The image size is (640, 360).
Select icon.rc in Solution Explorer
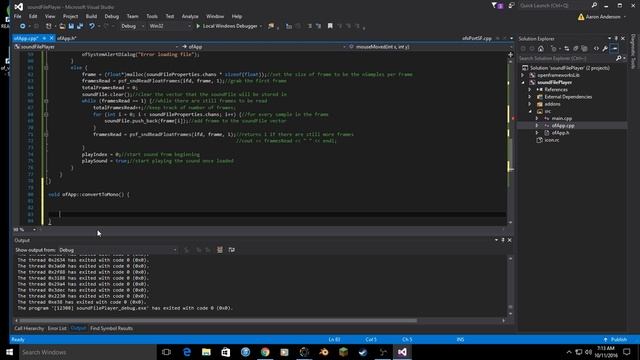point(552,140)
